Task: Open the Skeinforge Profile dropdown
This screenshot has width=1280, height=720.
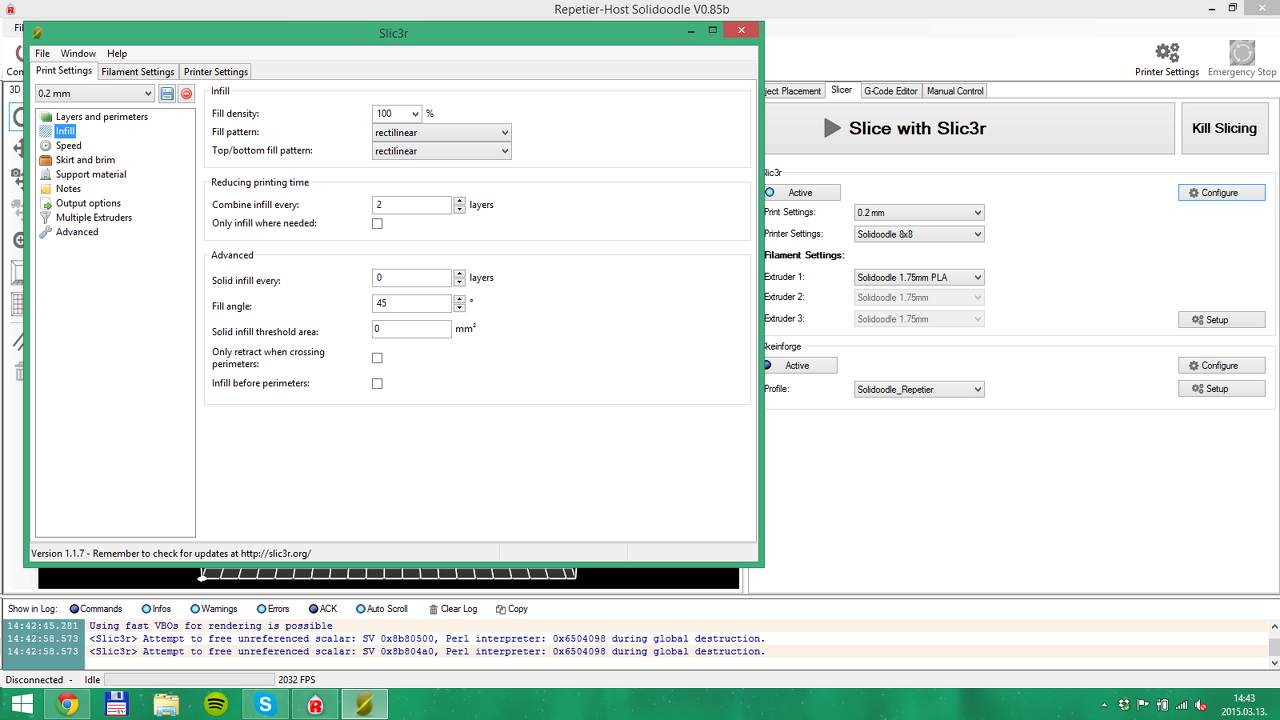Action: 919,389
